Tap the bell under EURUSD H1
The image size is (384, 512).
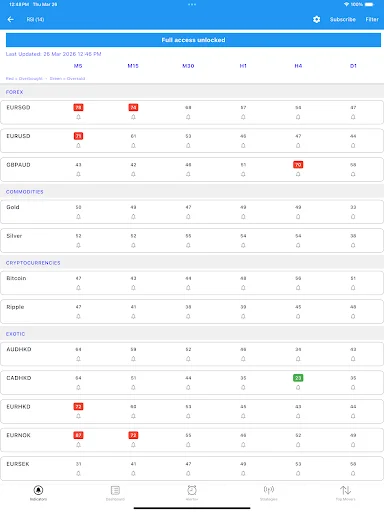pyautogui.click(x=243, y=146)
